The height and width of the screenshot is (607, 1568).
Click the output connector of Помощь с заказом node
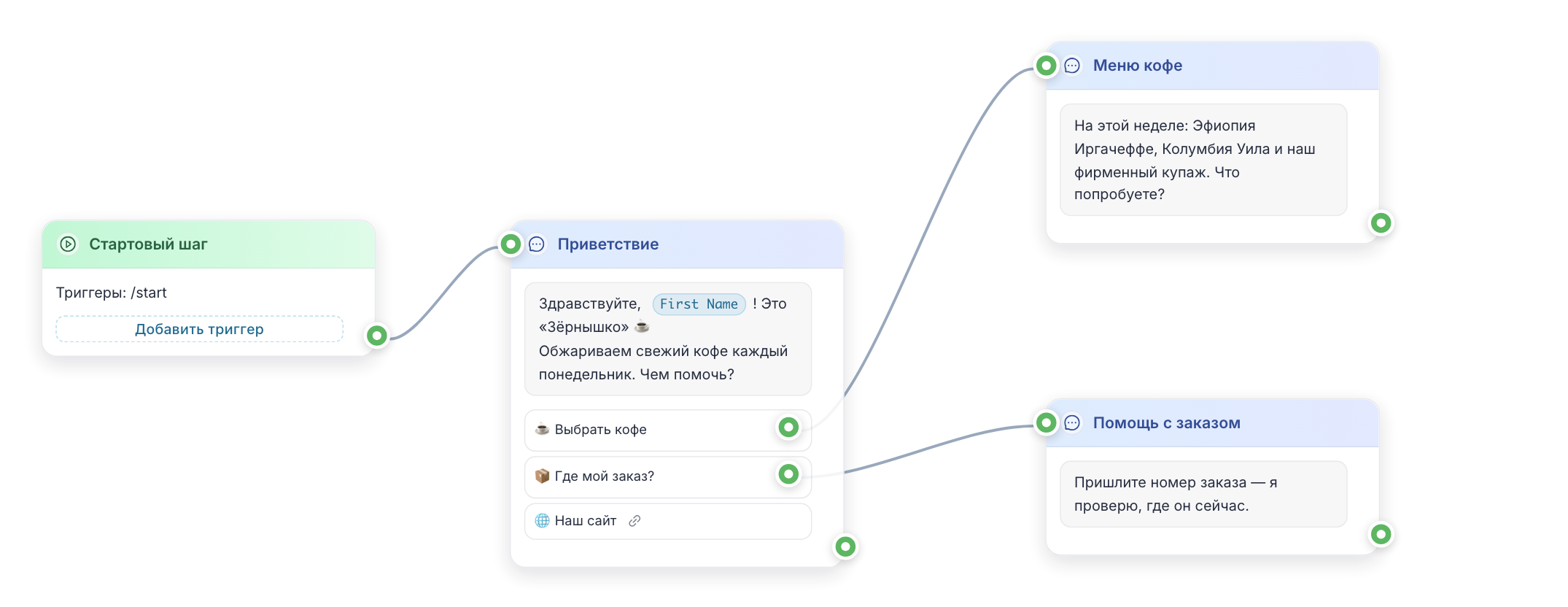pos(1381,535)
